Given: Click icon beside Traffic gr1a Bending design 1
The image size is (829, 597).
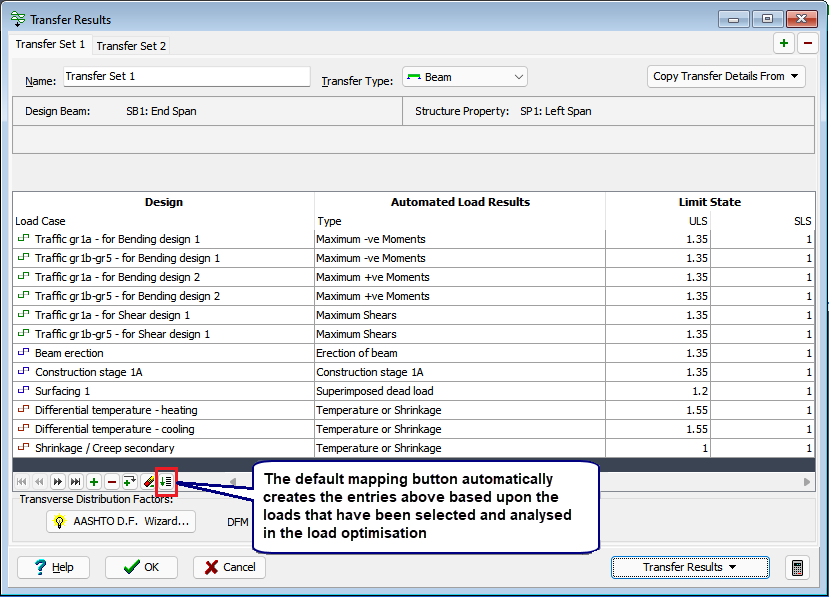Looking at the screenshot, I should pos(23,238).
